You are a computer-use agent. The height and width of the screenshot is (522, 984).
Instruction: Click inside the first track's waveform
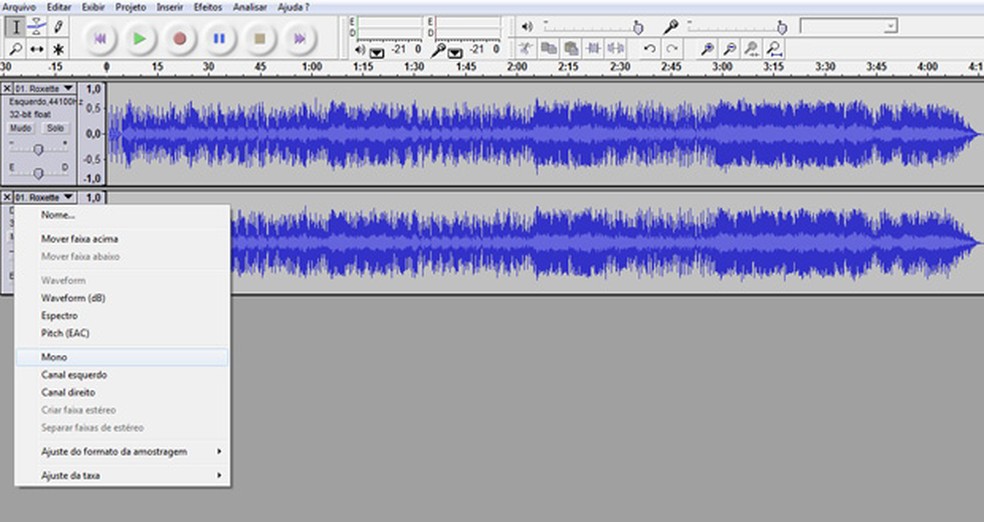point(545,134)
